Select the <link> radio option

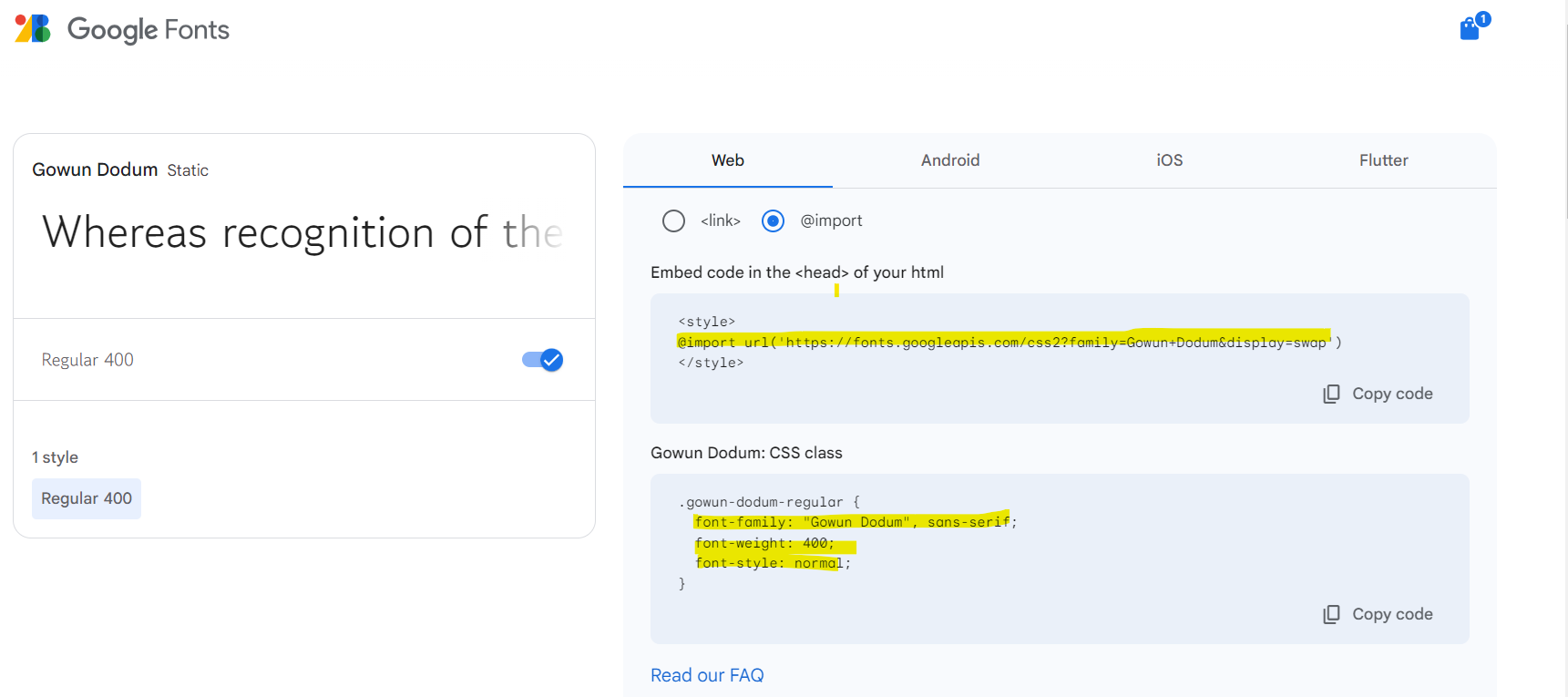point(673,220)
